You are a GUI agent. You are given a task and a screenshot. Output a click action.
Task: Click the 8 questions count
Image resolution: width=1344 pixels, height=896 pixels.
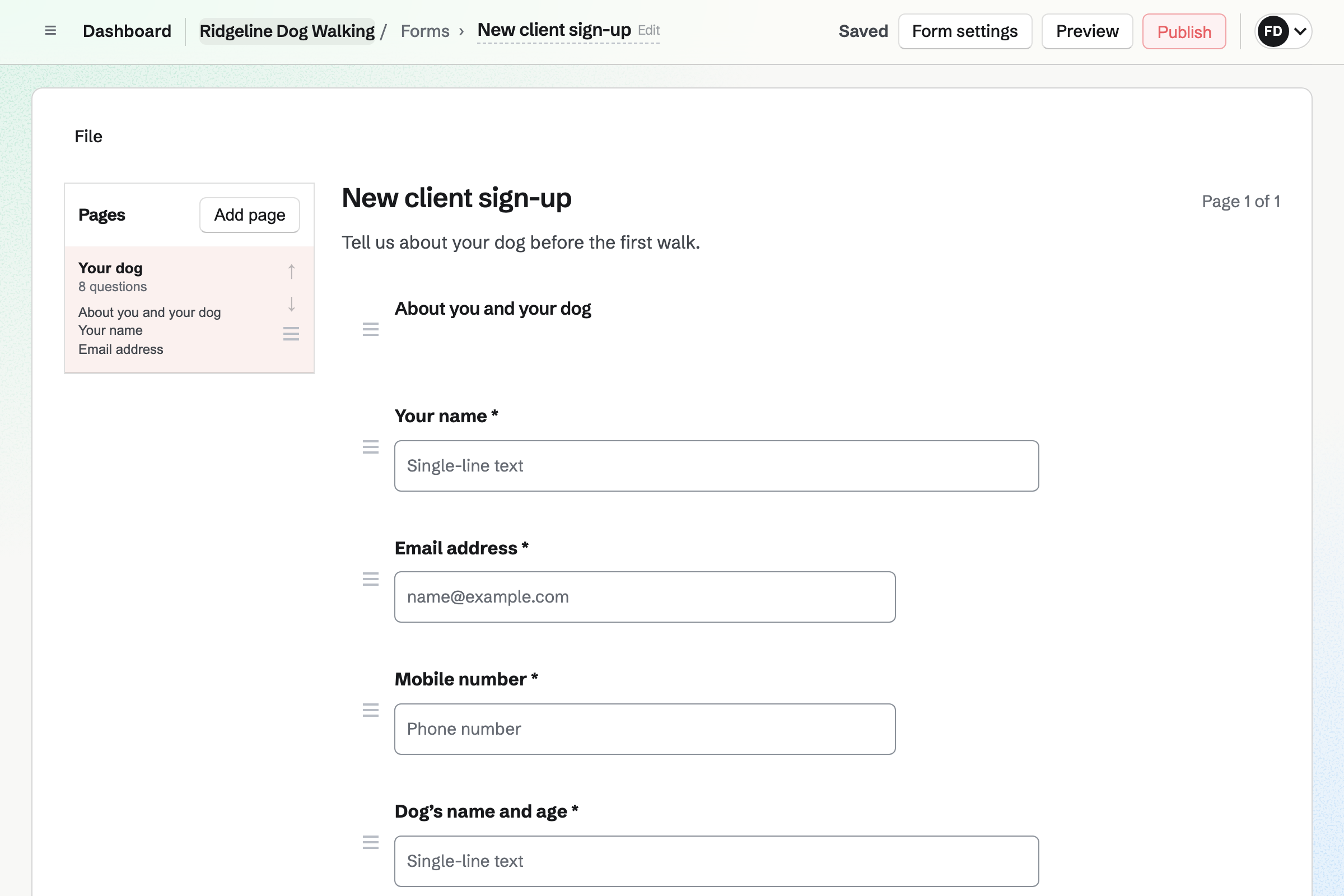113,286
